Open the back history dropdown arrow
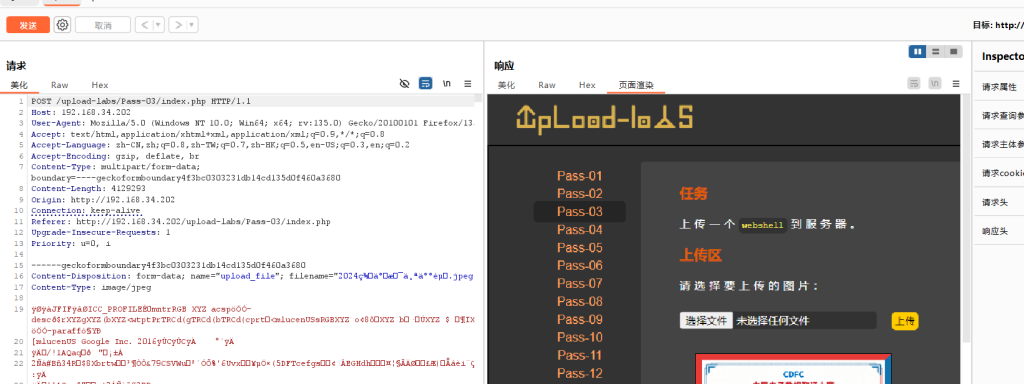 pyautogui.click(x=159, y=25)
